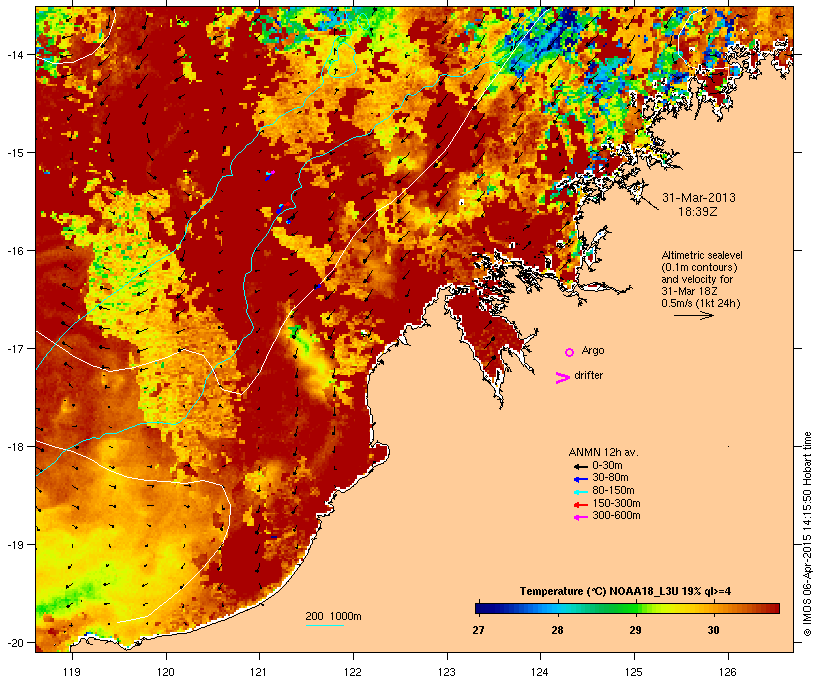This screenshot has height=680, width=820.
Task: Click the latitude axis label -18
Action: click(x=15, y=447)
